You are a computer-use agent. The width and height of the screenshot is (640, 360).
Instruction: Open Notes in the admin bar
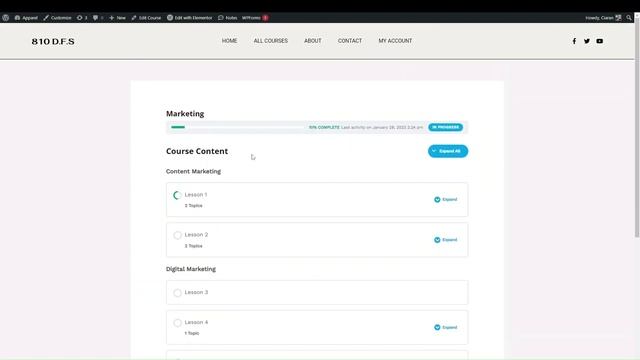tap(227, 18)
